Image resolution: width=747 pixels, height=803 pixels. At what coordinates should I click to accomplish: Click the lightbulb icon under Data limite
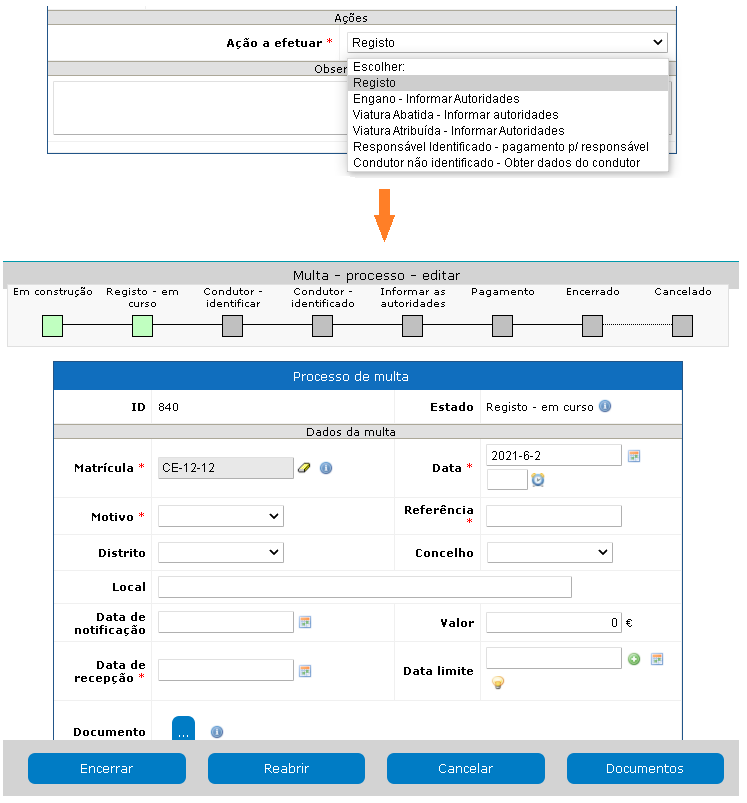(x=497, y=683)
